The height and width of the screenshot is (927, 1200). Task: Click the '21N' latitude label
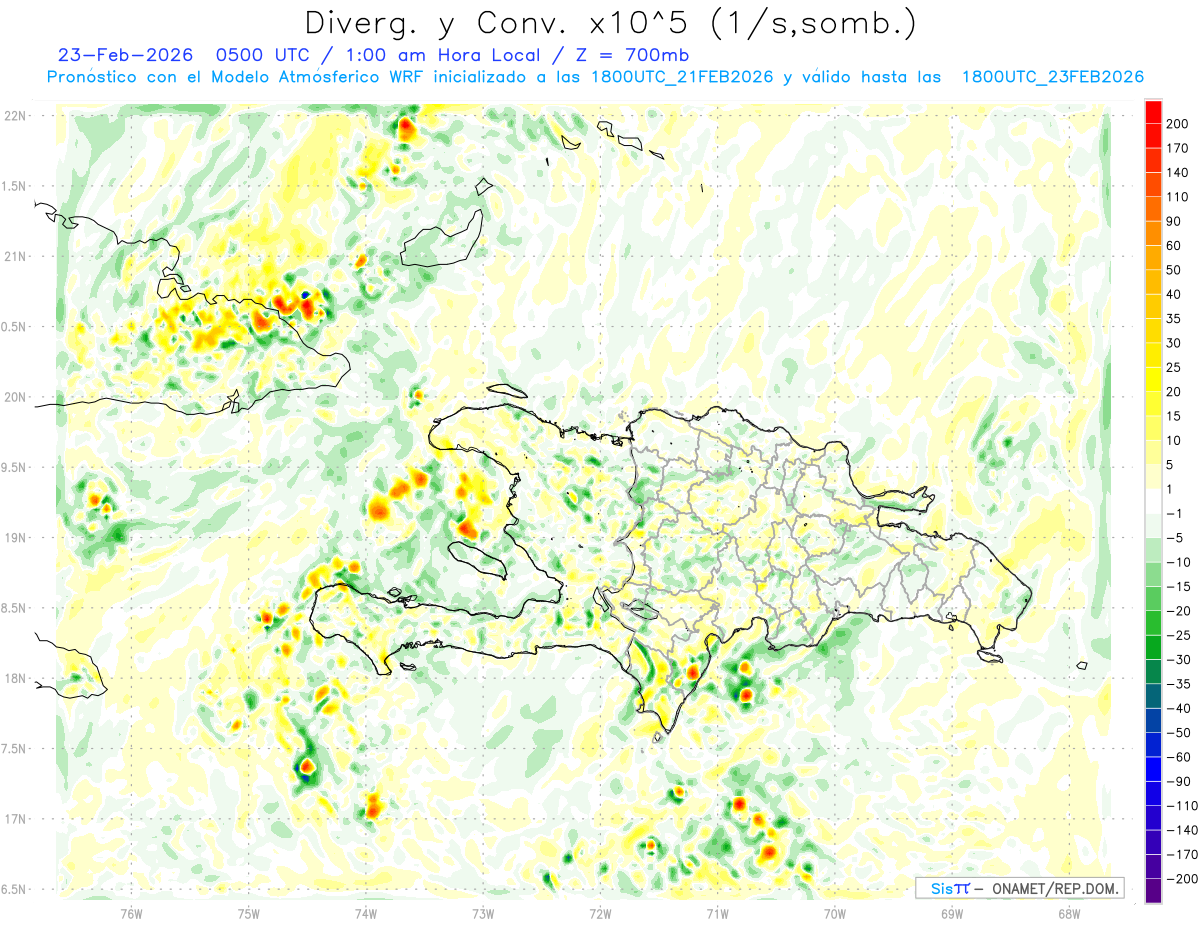coord(16,256)
